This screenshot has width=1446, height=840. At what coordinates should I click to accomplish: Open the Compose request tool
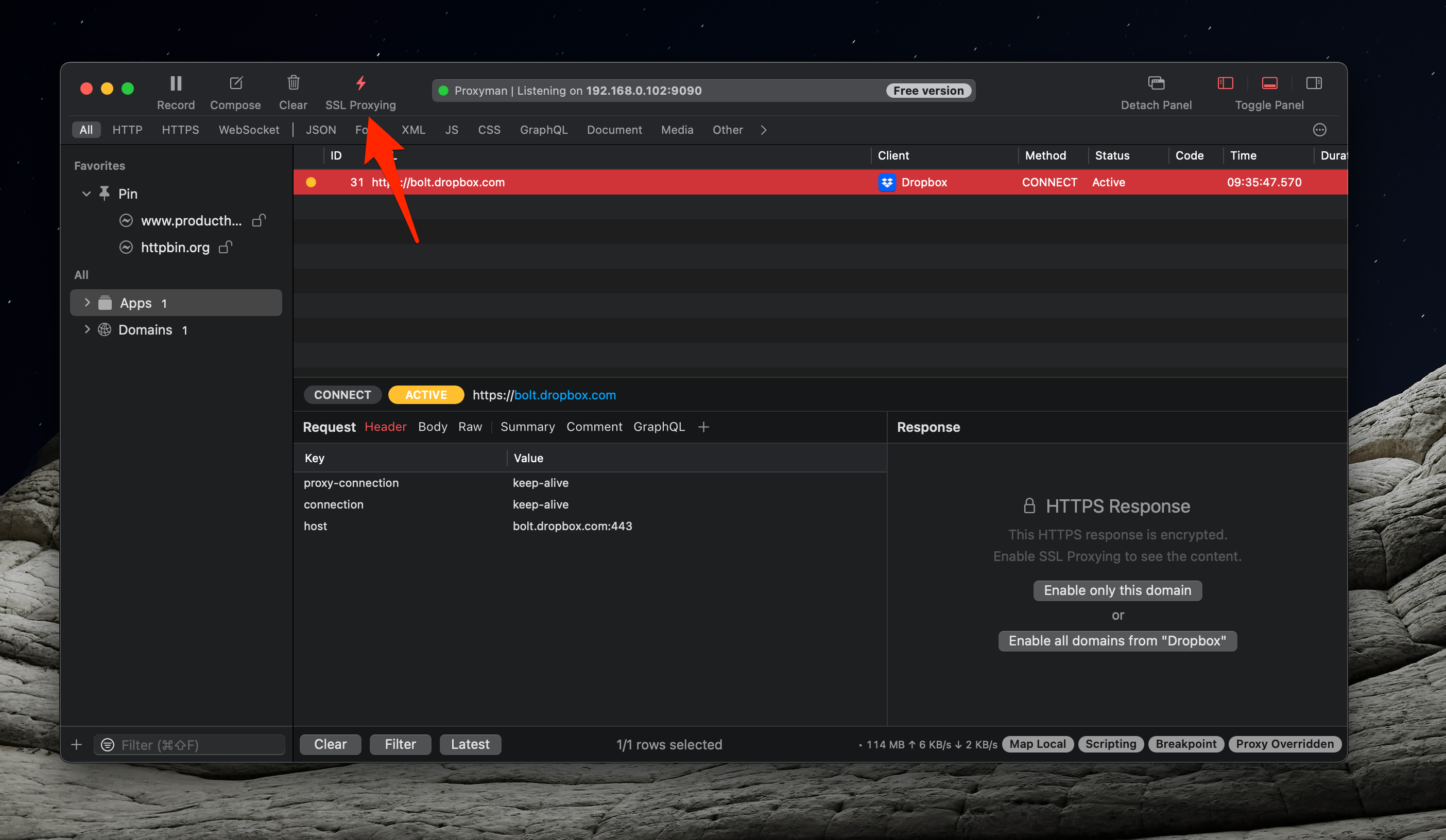click(x=236, y=84)
